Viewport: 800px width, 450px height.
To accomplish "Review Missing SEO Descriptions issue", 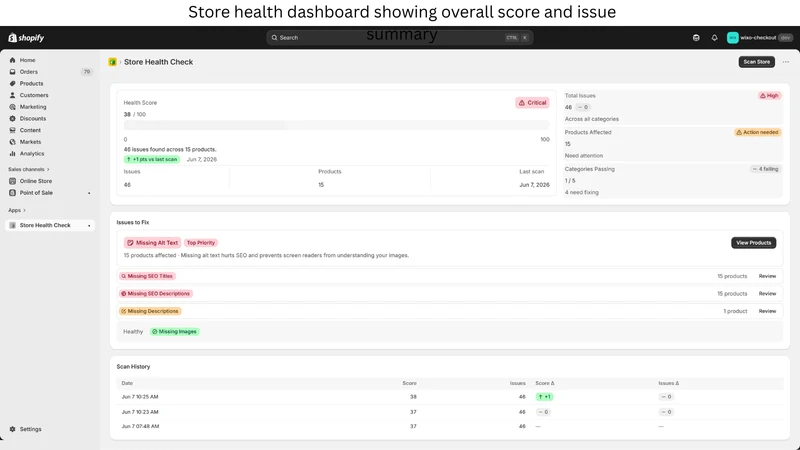I will pos(767,294).
